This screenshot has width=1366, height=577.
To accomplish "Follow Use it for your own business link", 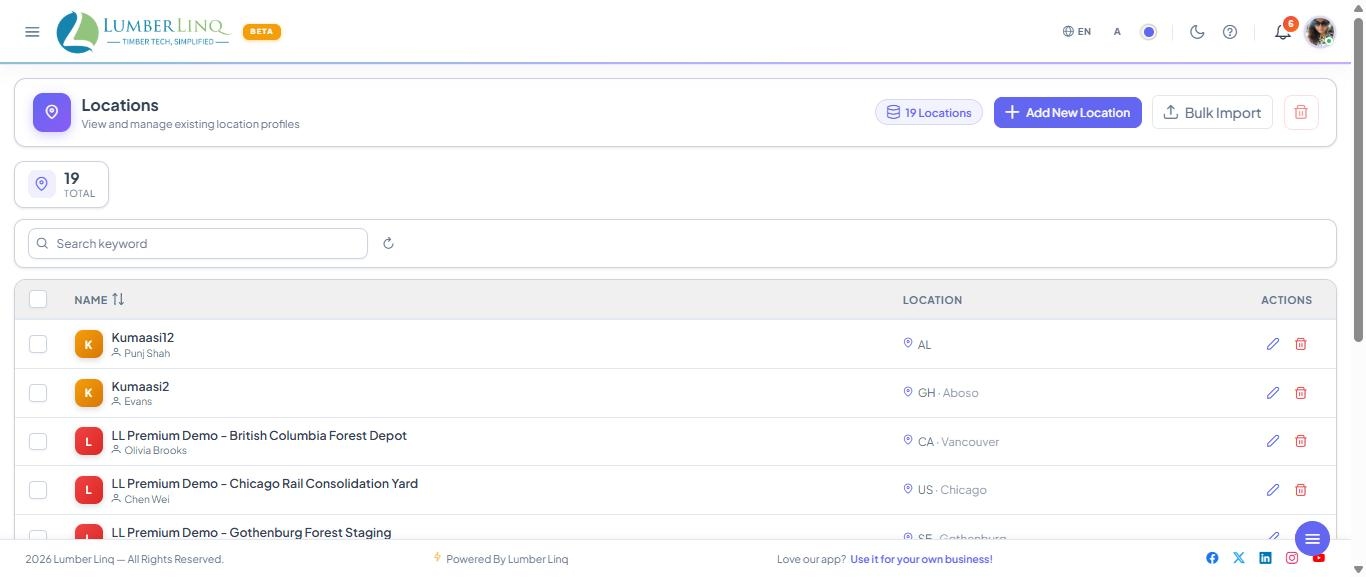I will coord(921,559).
